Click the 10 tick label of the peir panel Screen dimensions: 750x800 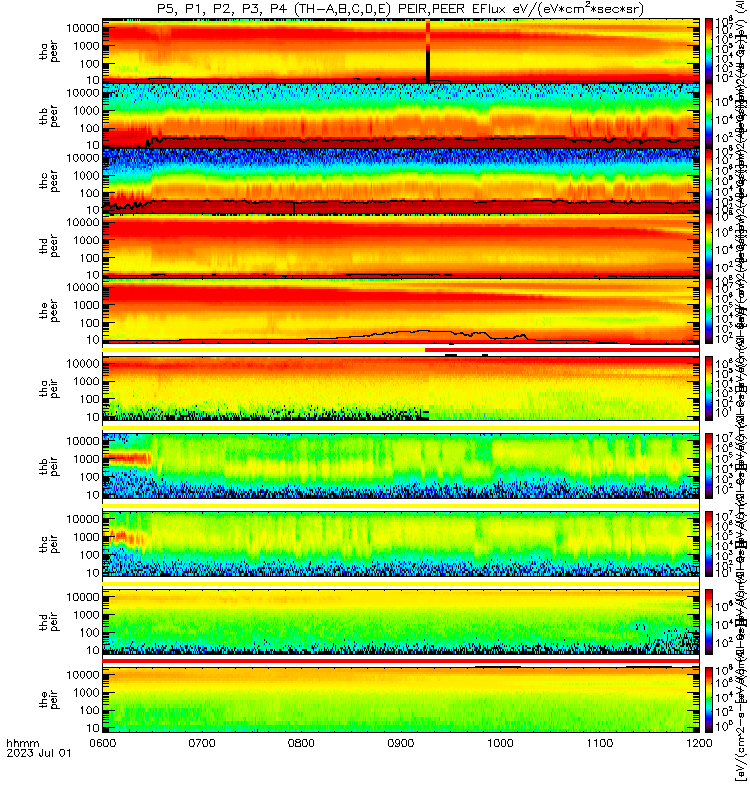point(93,728)
